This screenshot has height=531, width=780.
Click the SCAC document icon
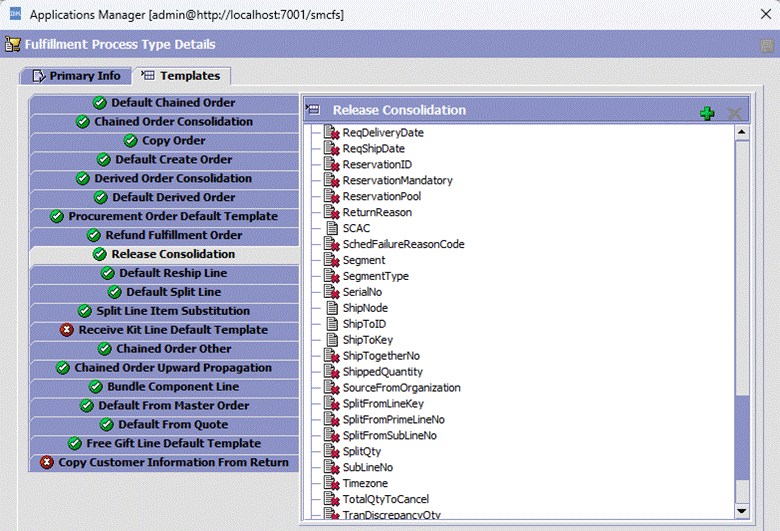(x=333, y=229)
